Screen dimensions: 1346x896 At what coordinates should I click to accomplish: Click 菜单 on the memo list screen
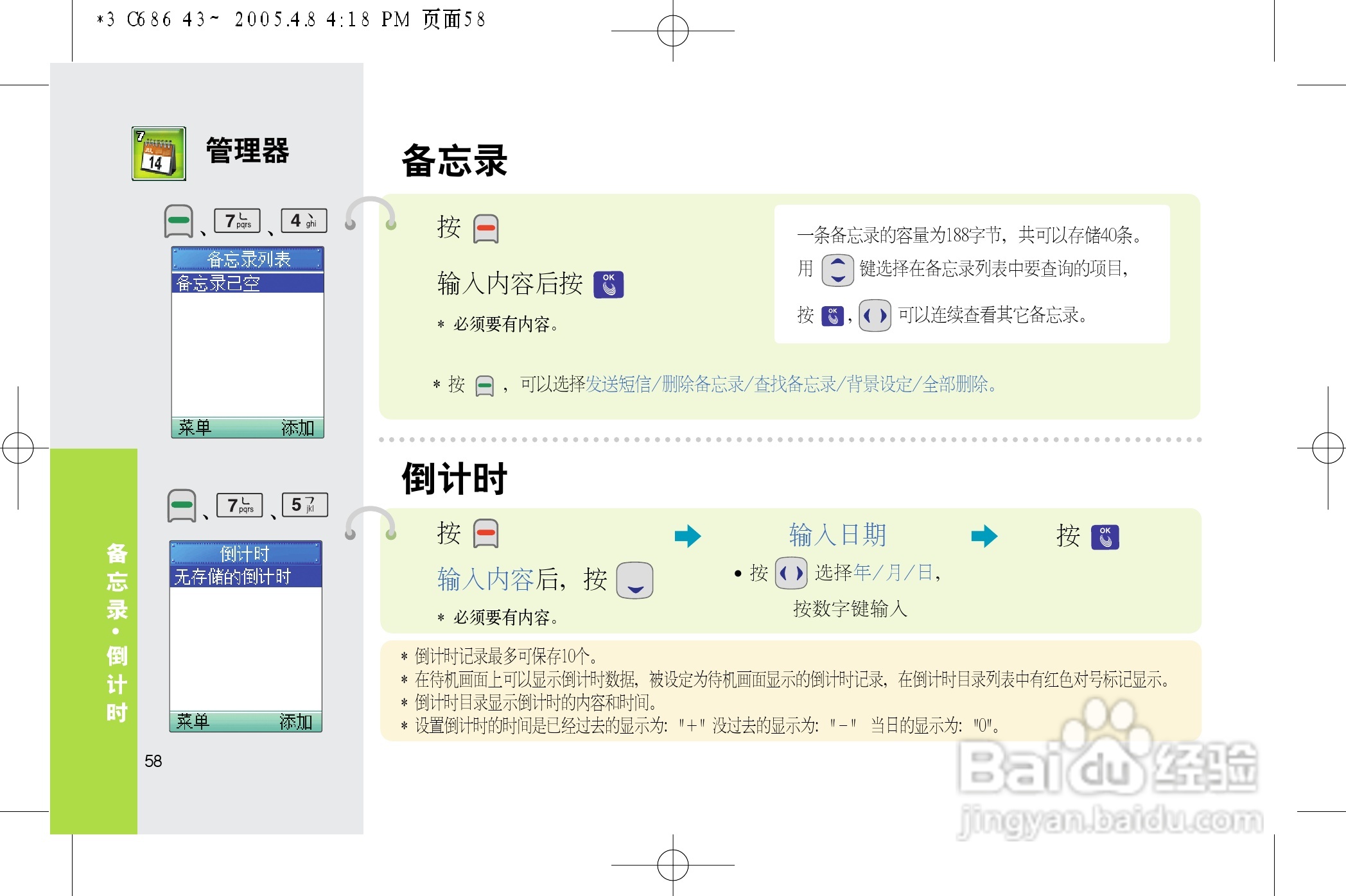coord(195,427)
